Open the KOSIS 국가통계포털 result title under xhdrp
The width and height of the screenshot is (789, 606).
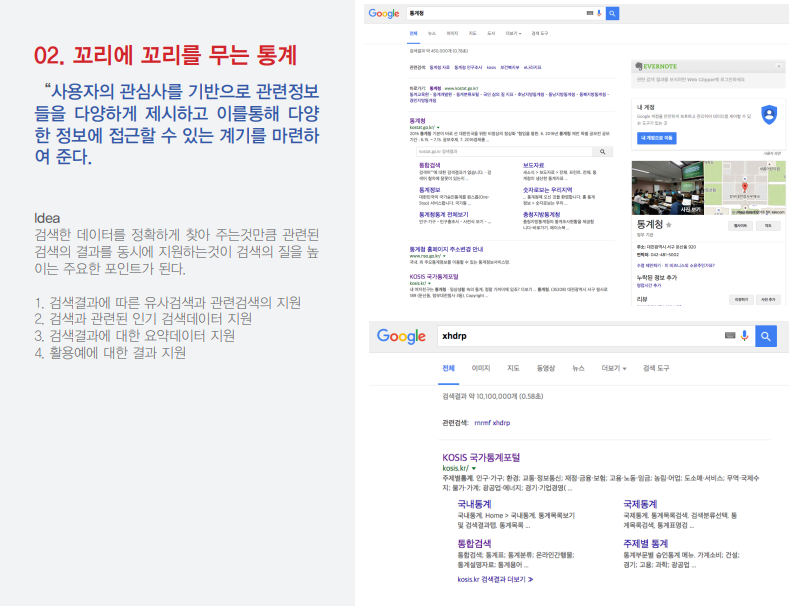click(481, 457)
